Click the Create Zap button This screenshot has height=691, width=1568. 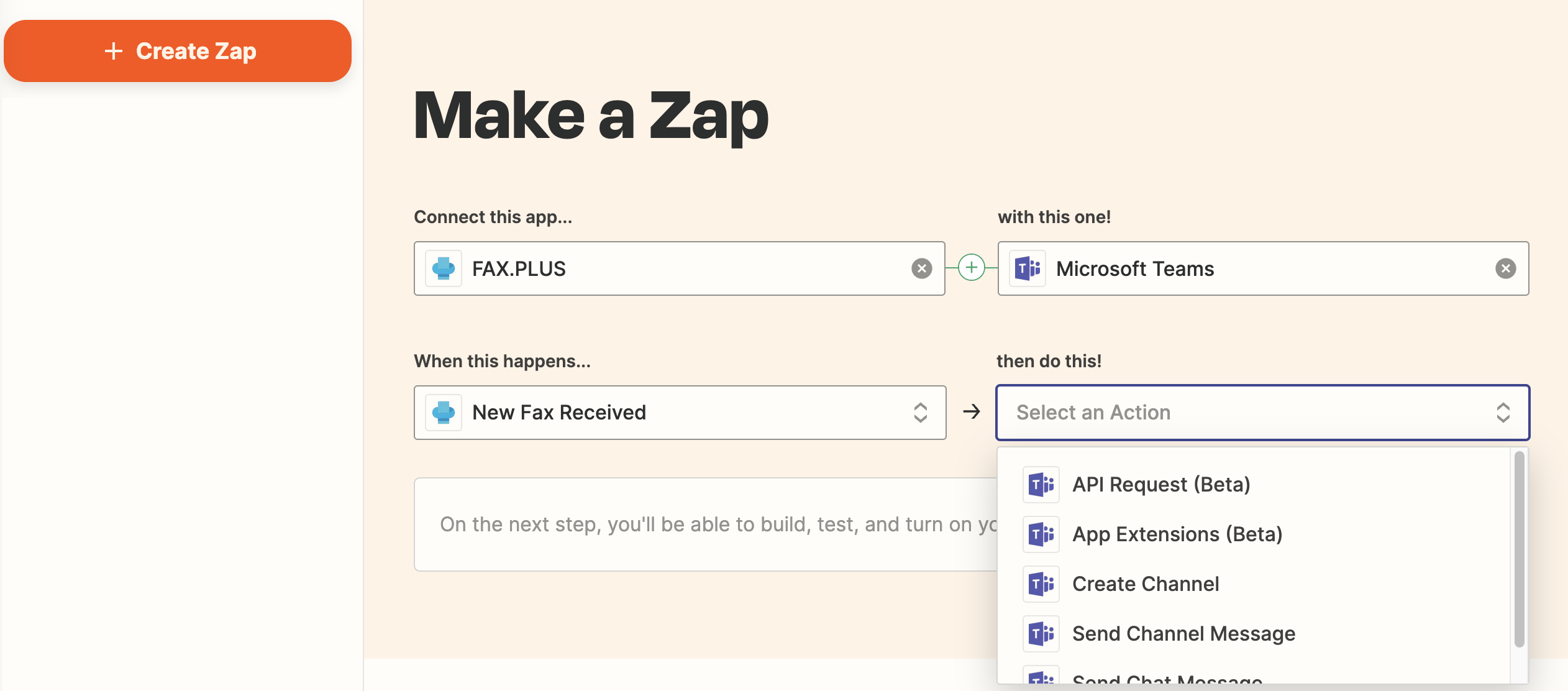[178, 51]
